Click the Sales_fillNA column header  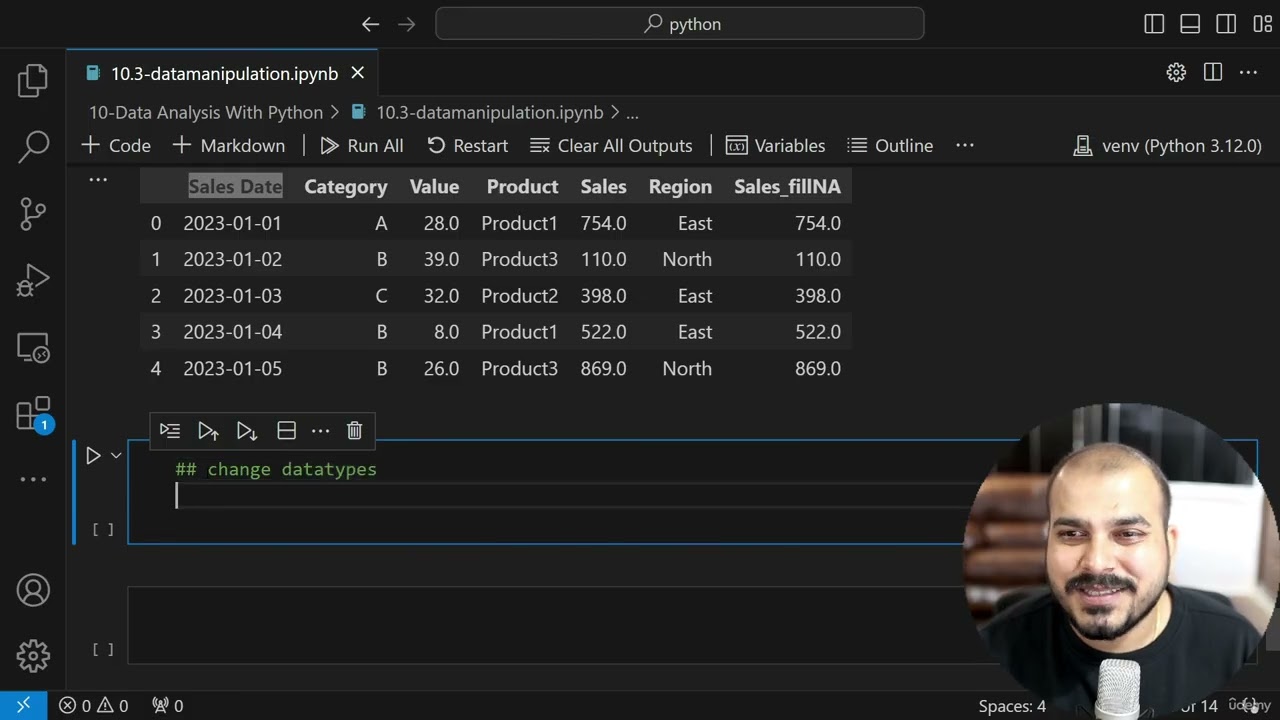click(787, 187)
